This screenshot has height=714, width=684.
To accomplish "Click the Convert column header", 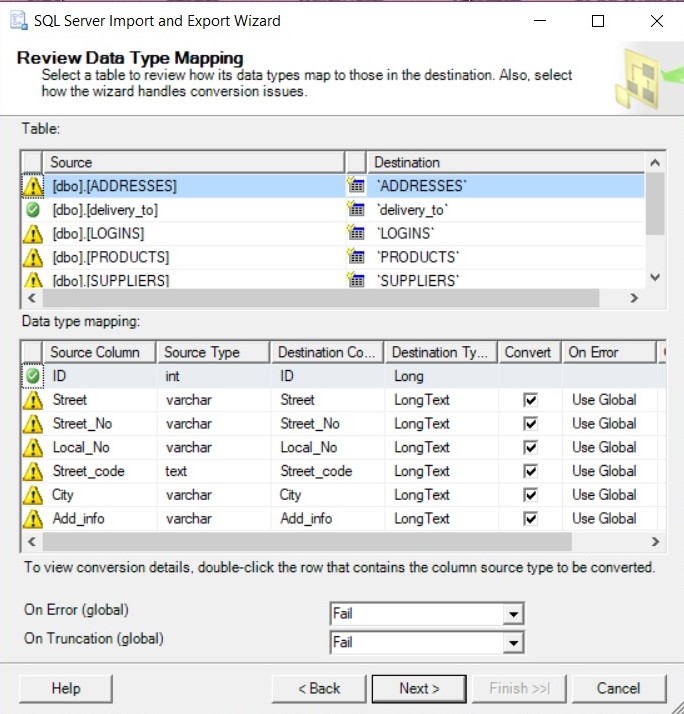I will pos(530,352).
